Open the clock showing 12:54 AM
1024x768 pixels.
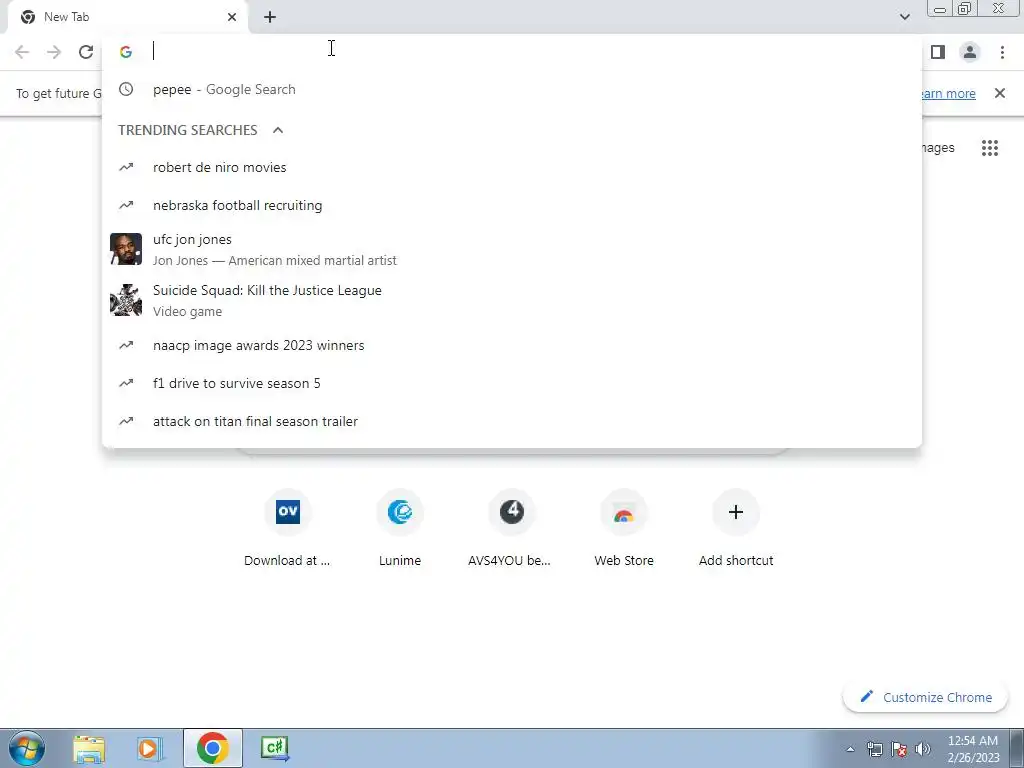973,749
